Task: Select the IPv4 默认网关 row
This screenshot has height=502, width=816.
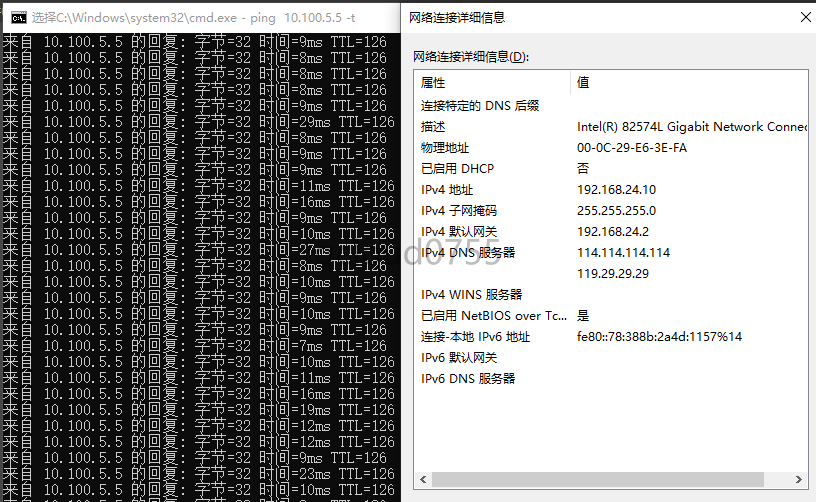Action: [458, 232]
